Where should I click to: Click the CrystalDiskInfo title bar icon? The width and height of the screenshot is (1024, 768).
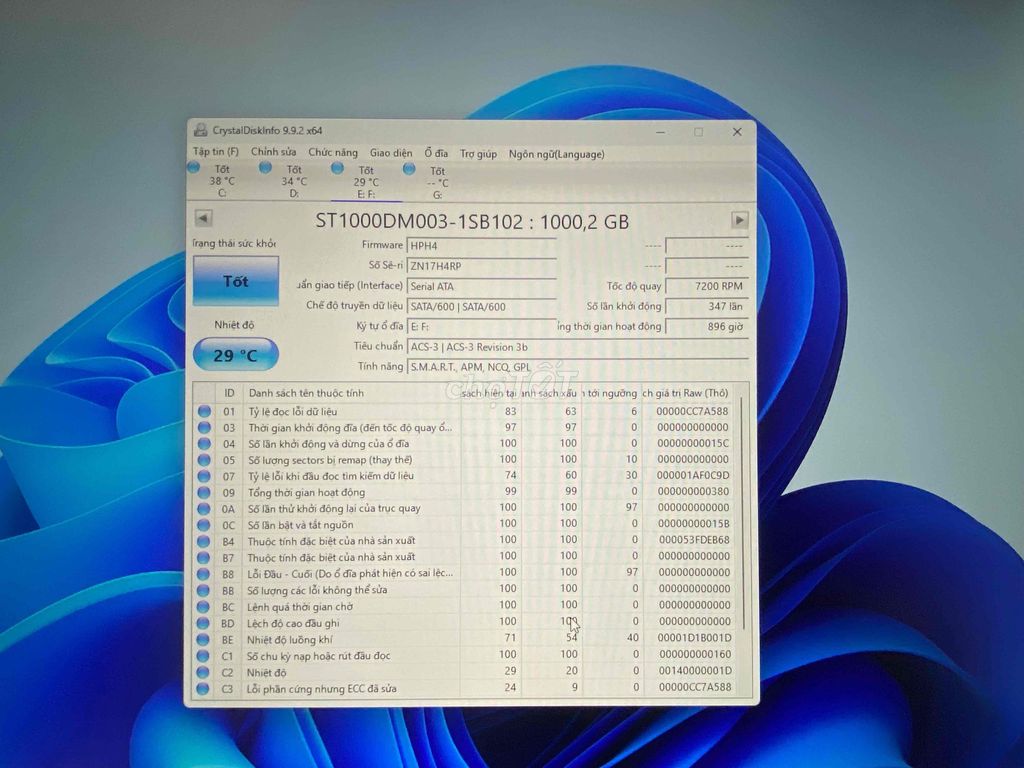(200, 129)
